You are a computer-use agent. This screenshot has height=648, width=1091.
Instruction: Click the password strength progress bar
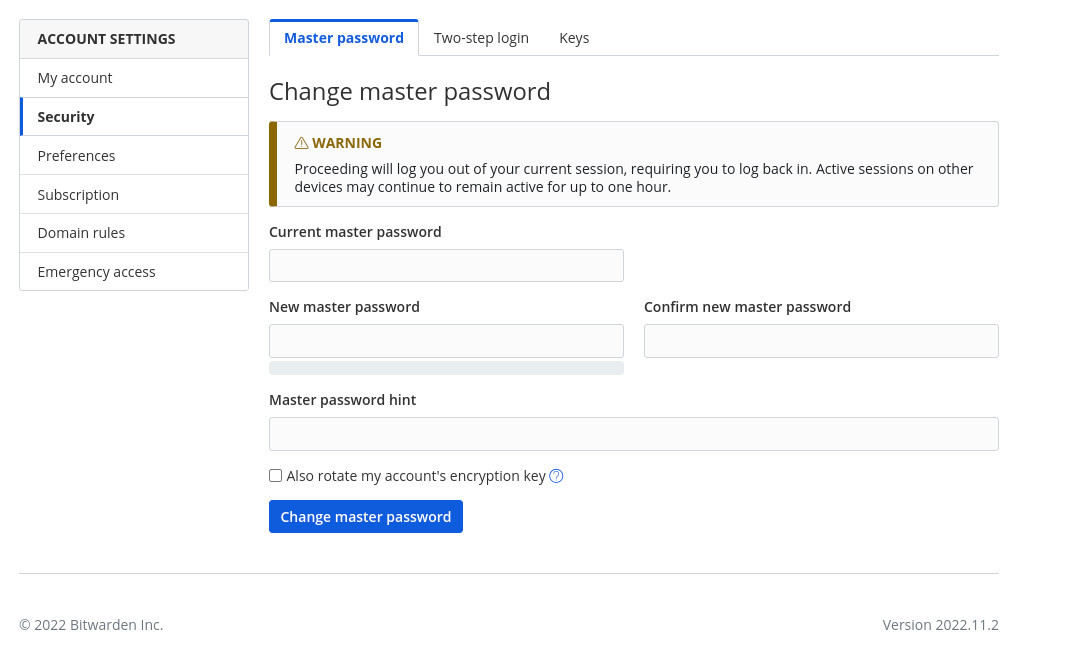click(446, 368)
